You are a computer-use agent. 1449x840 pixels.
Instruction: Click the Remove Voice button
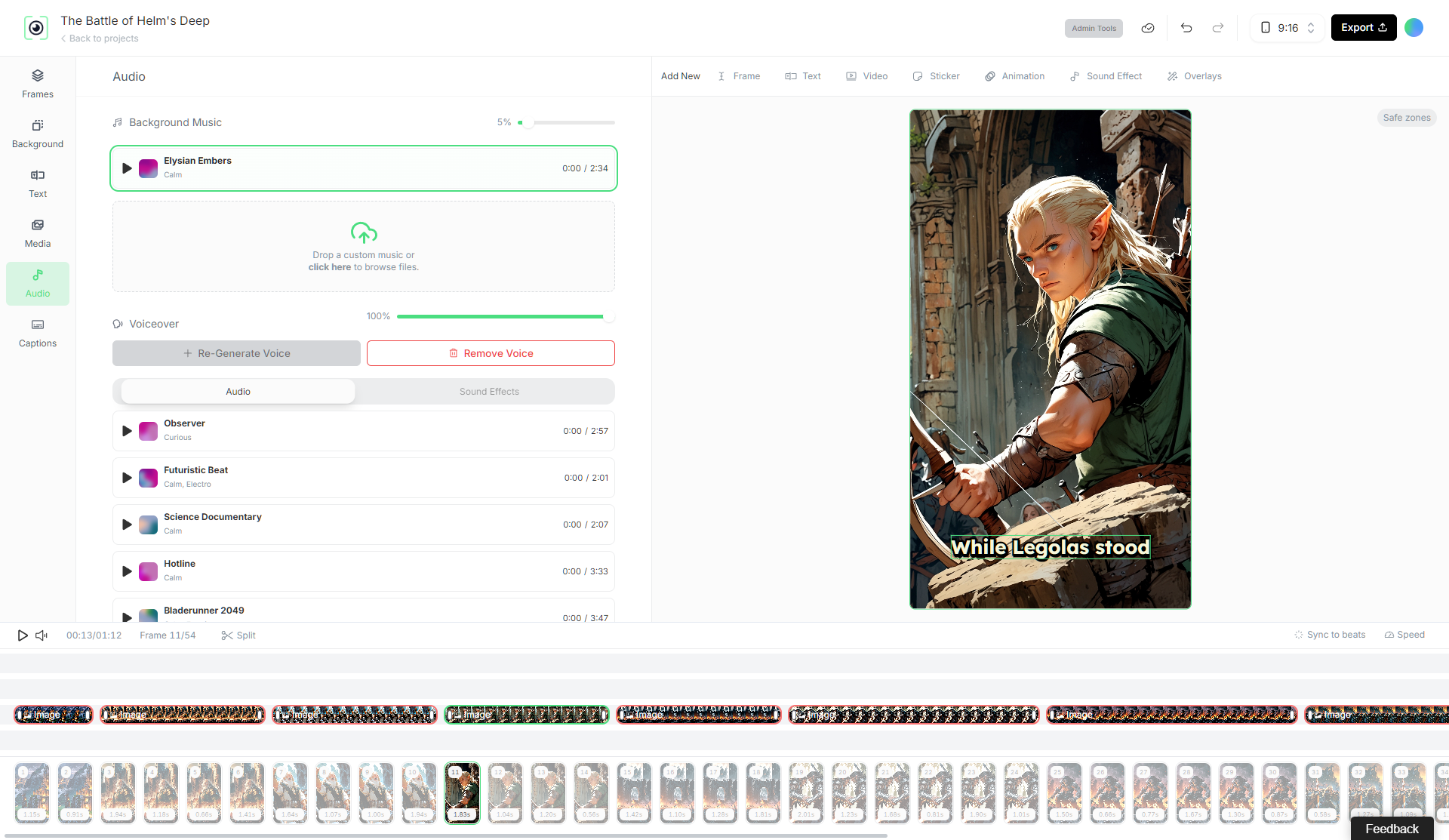pyautogui.click(x=491, y=353)
